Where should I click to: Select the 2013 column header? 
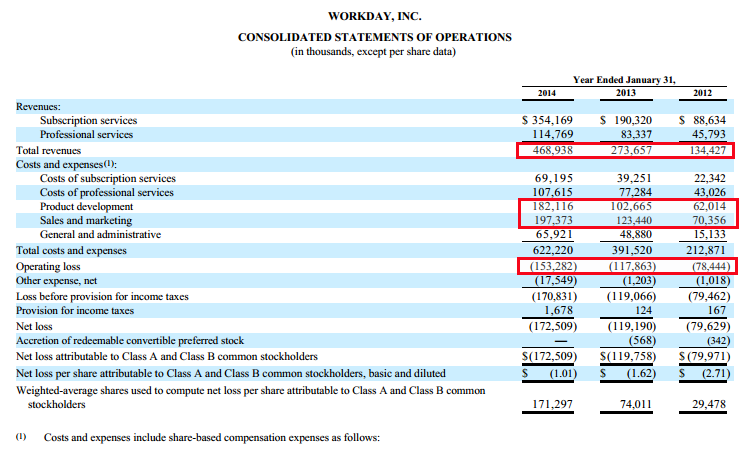pyautogui.click(x=626, y=93)
